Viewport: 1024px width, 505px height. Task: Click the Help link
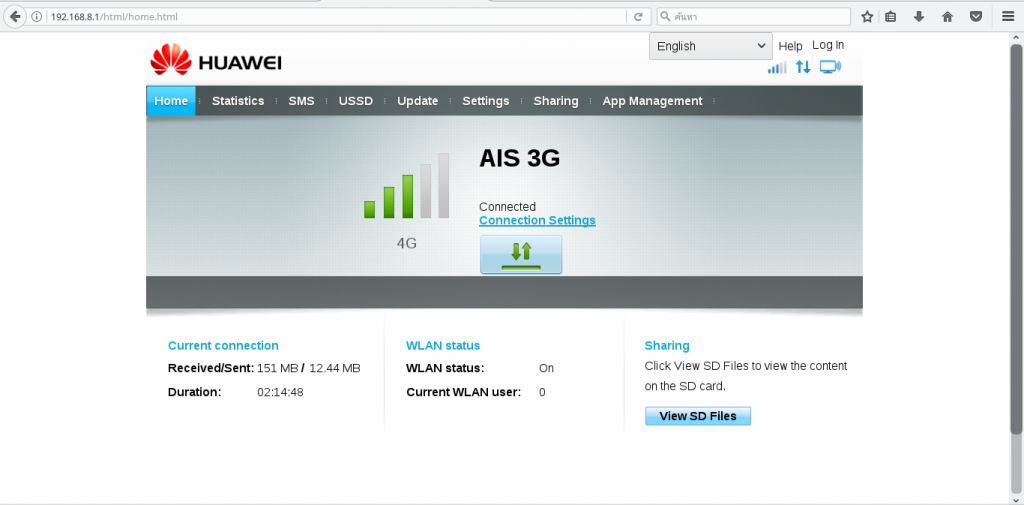click(x=790, y=46)
